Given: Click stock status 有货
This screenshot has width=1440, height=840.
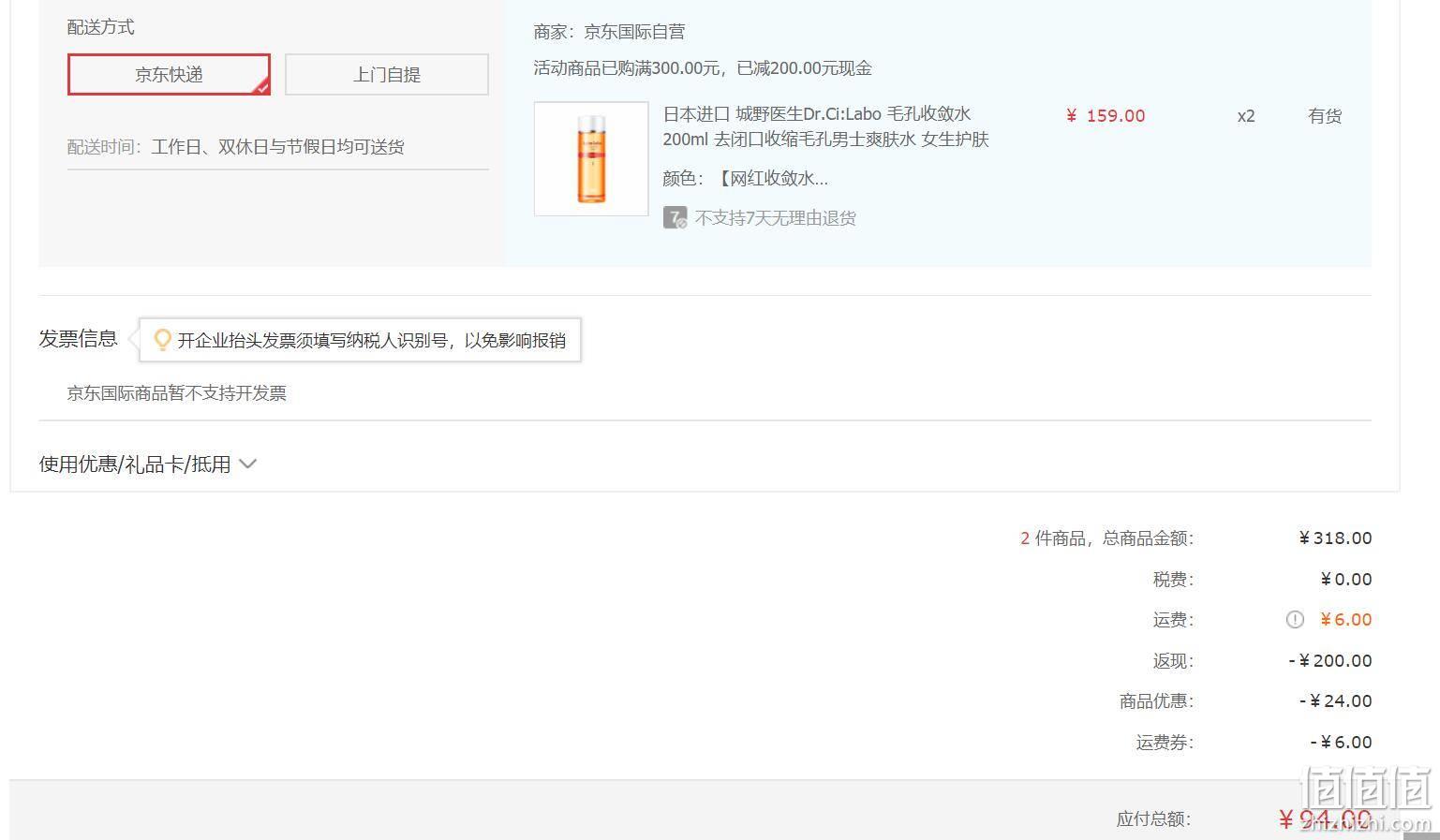Looking at the screenshot, I should [1325, 116].
